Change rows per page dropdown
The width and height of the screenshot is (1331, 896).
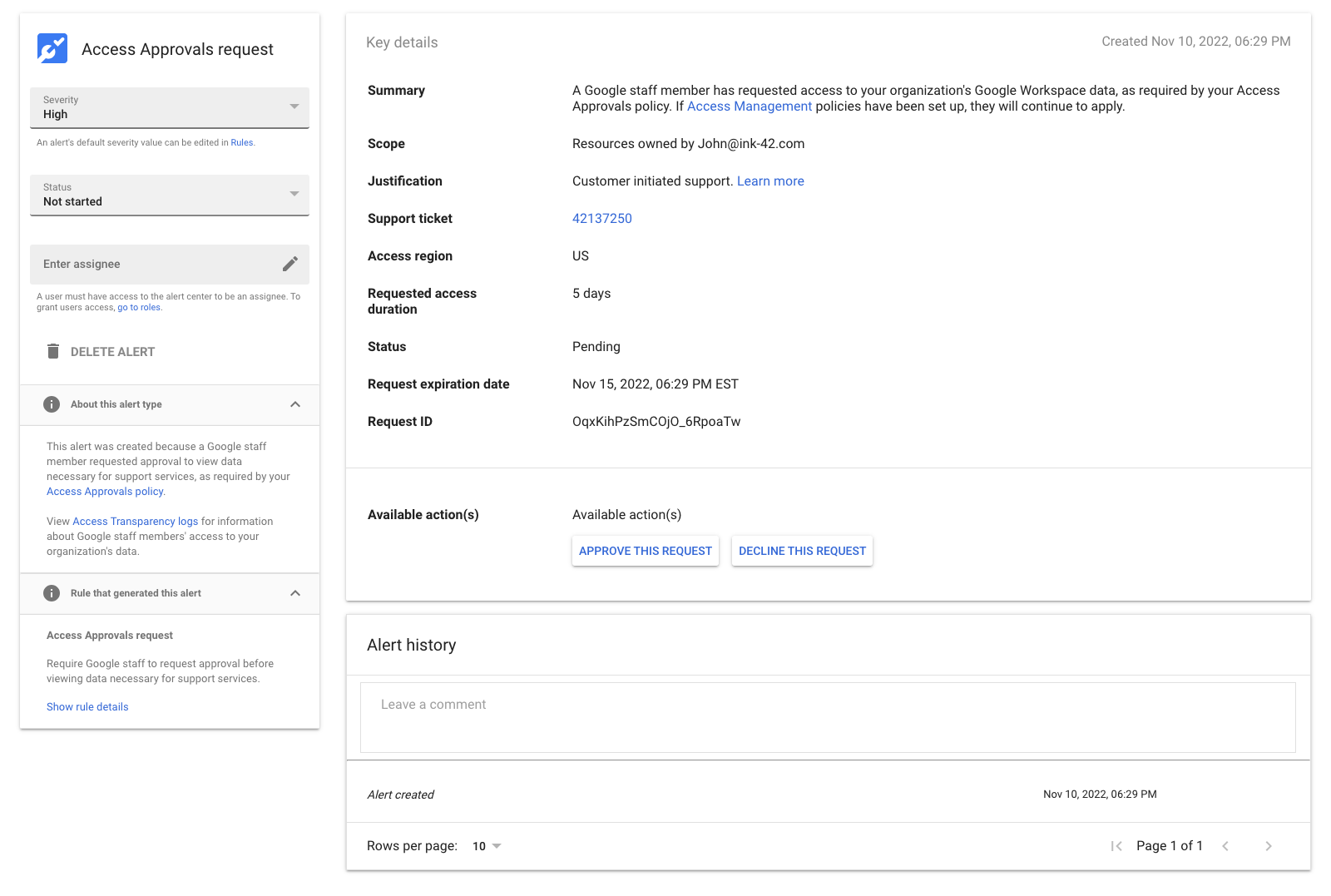tap(487, 846)
